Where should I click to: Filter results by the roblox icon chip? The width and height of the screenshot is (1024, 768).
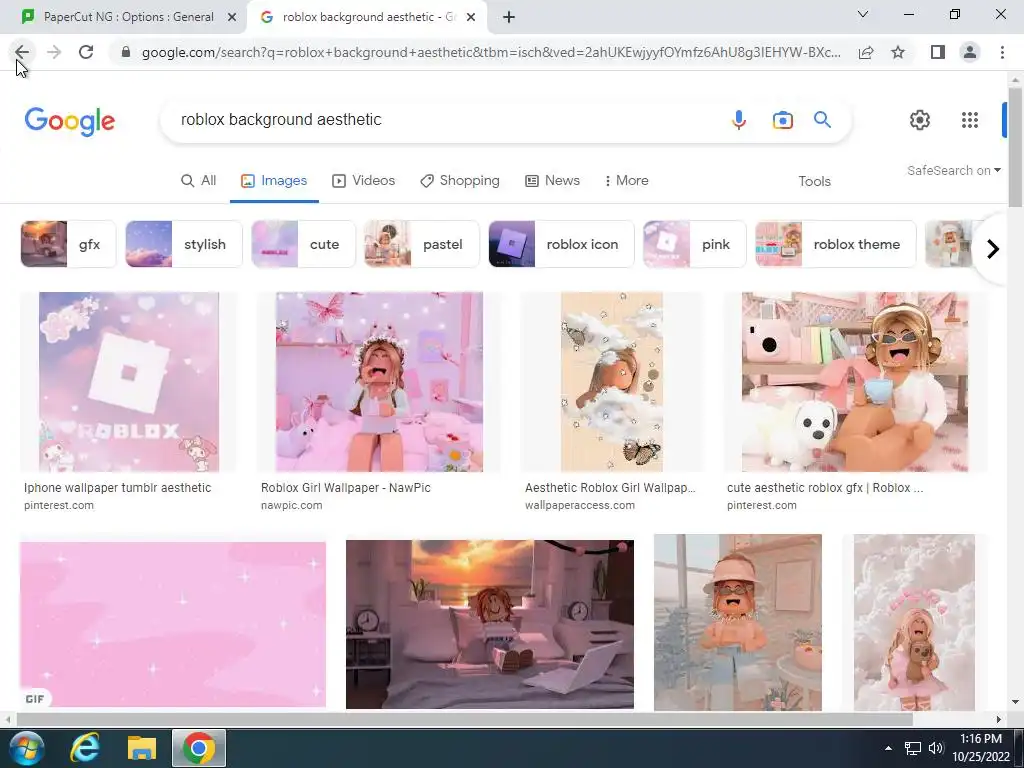pos(561,244)
